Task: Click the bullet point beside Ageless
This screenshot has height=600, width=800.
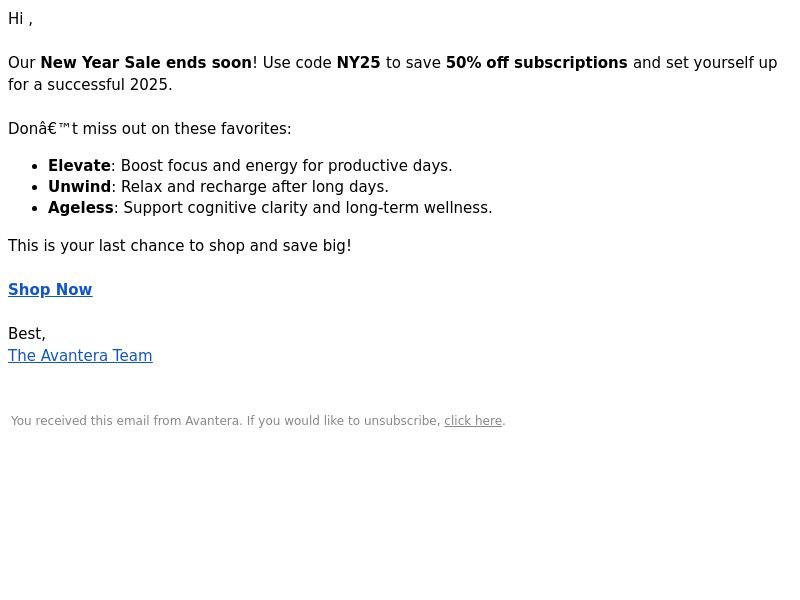Action: click(35, 209)
